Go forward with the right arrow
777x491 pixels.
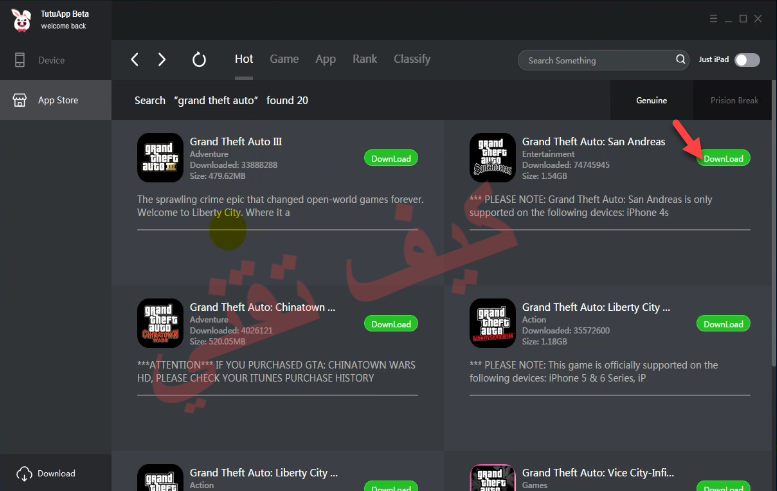(x=162, y=59)
